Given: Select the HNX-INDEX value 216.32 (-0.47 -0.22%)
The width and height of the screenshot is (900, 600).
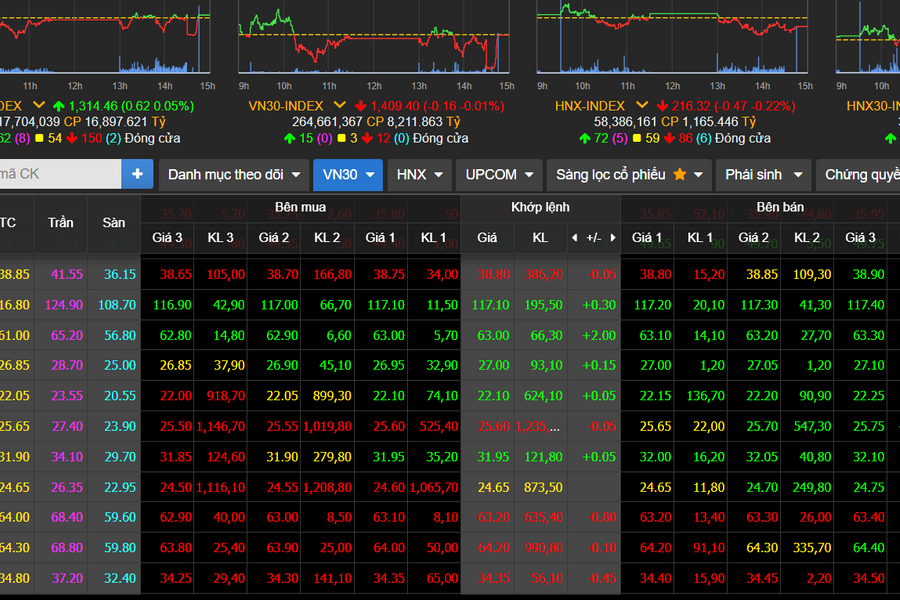Looking at the screenshot, I should point(734,106).
